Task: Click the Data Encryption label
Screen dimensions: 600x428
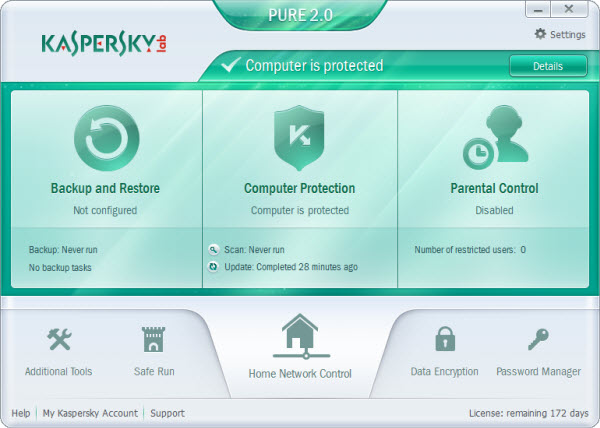Action: click(x=444, y=372)
